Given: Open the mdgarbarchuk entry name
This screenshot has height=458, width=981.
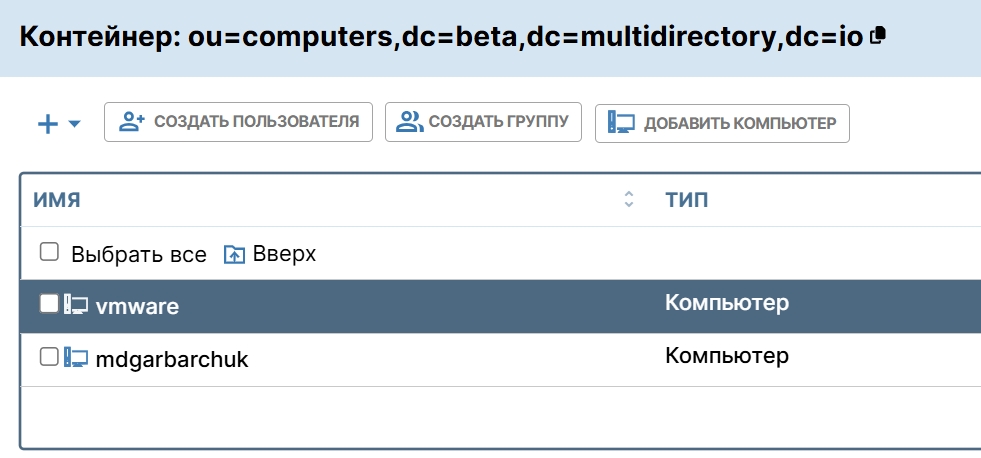Looking at the screenshot, I should (x=171, y=359).
